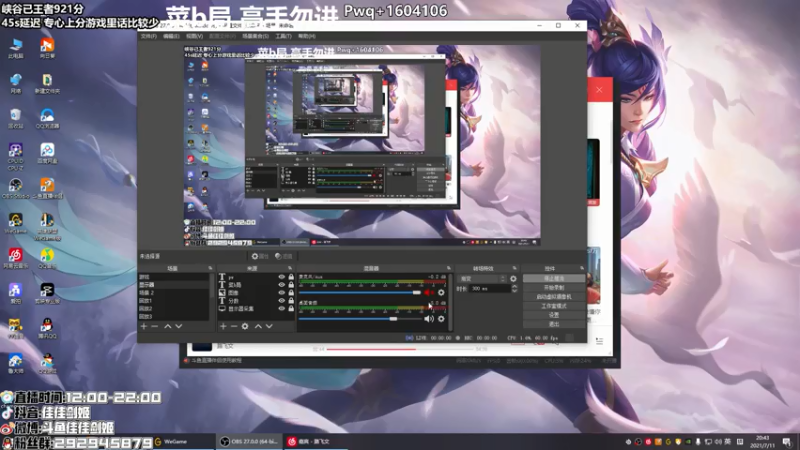Open scene transition settings gear
Image resolution: width=800 pixels, height=450 pixels.
tap(513, 279)
